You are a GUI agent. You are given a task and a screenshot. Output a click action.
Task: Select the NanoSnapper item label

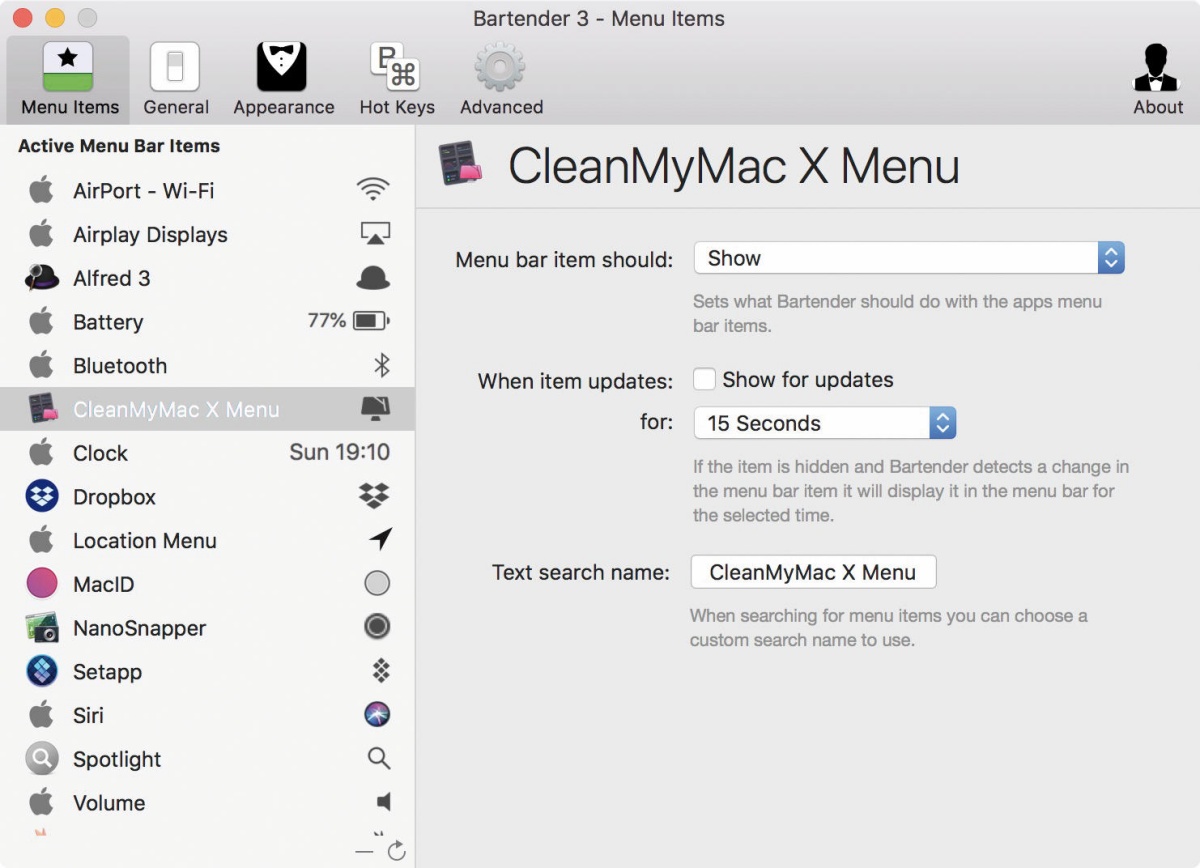coord(139,628)
